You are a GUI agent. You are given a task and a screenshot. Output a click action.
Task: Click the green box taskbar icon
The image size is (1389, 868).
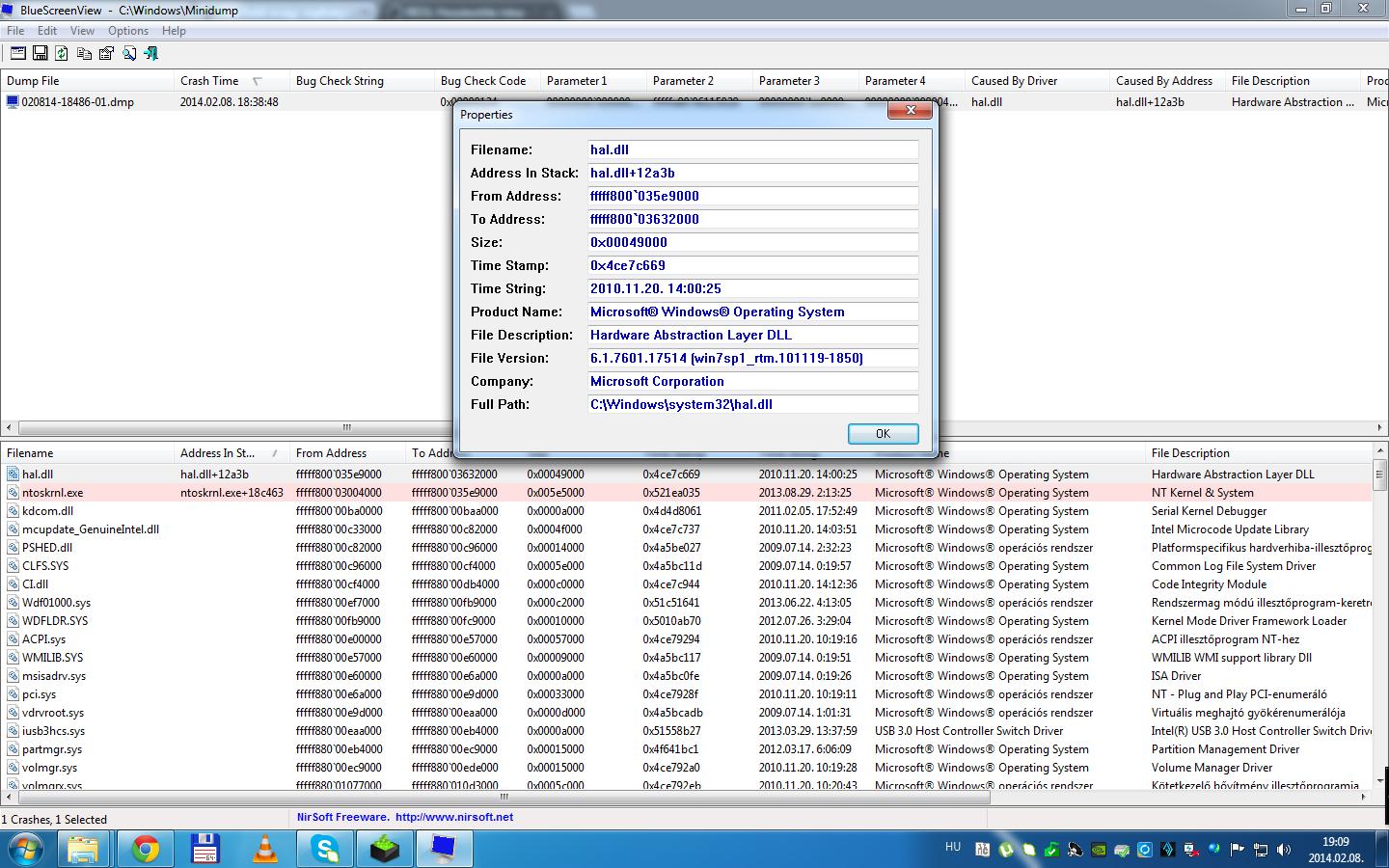click(x=385, y=850)
